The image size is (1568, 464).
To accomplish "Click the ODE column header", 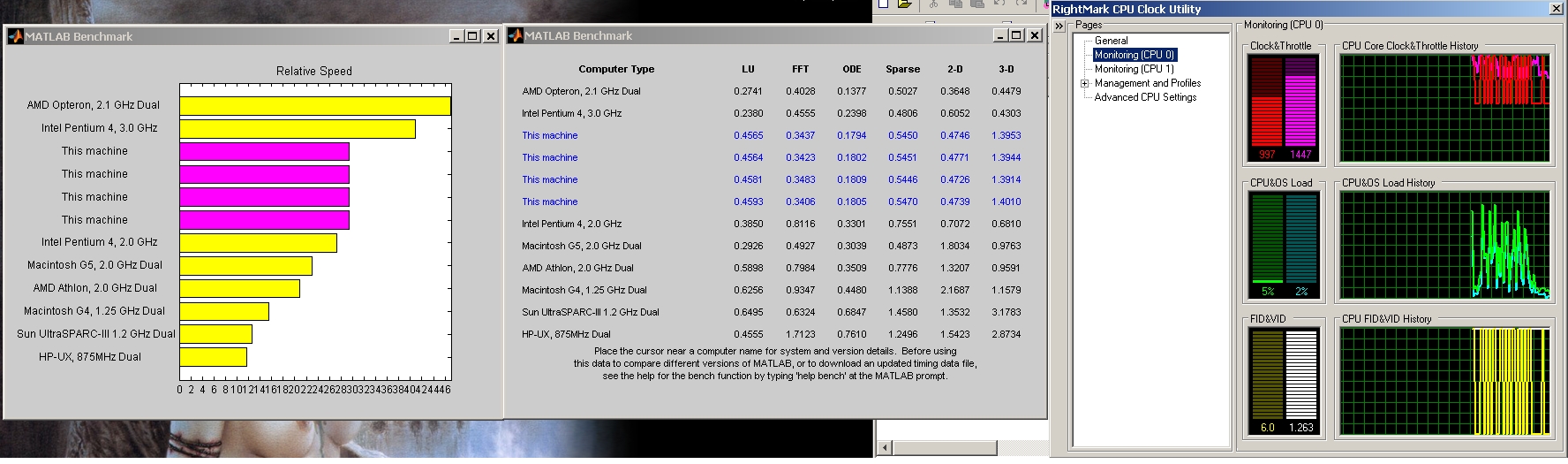I will point(852,69).
